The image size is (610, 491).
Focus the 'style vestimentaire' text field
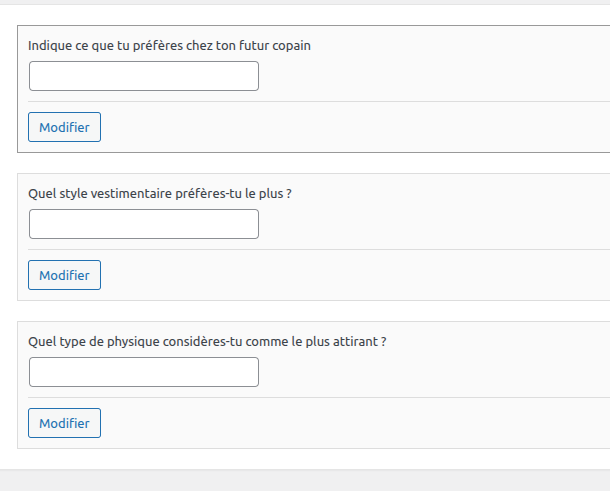tap(144, 224)
